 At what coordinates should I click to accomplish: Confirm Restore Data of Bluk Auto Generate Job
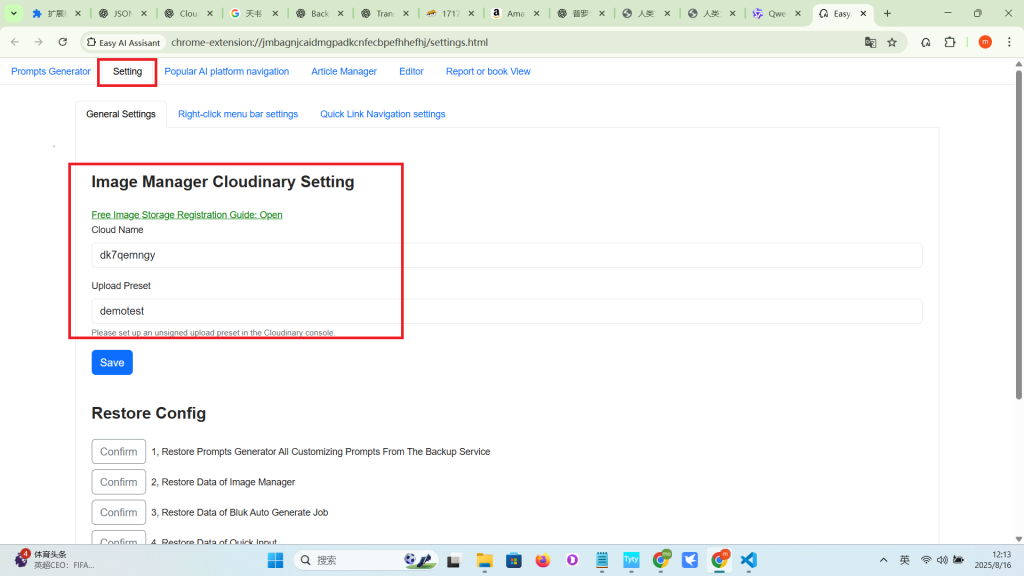click(x=118, y=512)
